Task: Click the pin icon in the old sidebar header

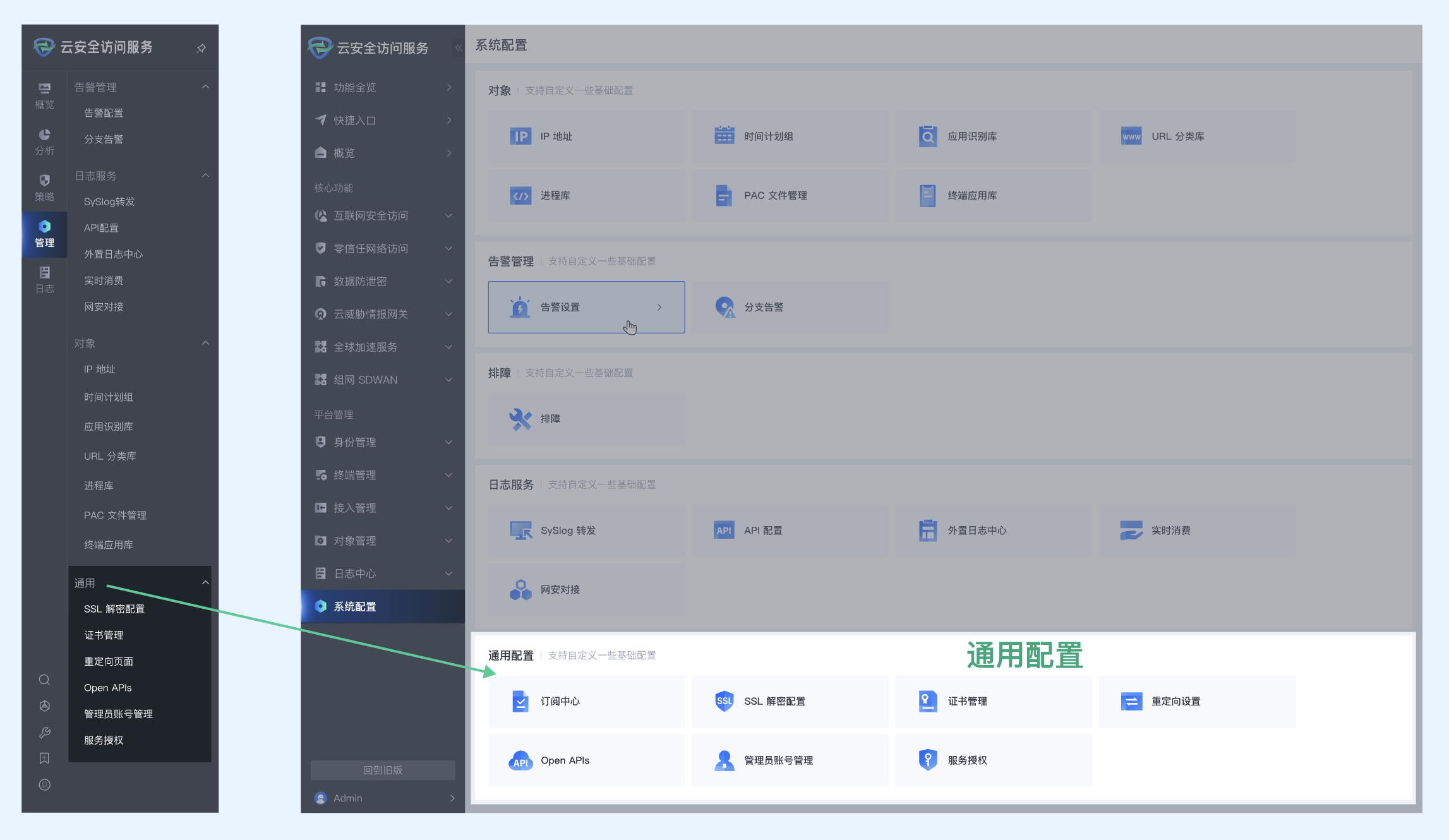Action: coord(201,48)
